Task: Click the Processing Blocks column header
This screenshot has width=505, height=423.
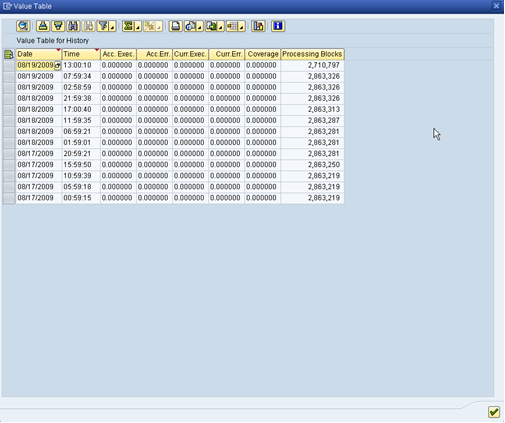Action: (x=312, y=54)
